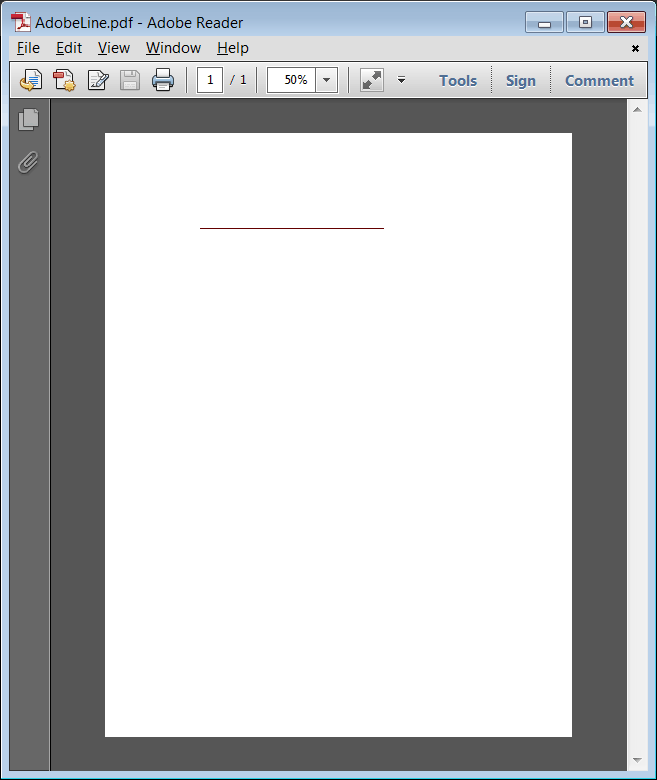This screenshot has width=657, height=780.
Task: Open the Page Thumbnails panel icon
Action: pyautogui.click(x=28, y=119)
